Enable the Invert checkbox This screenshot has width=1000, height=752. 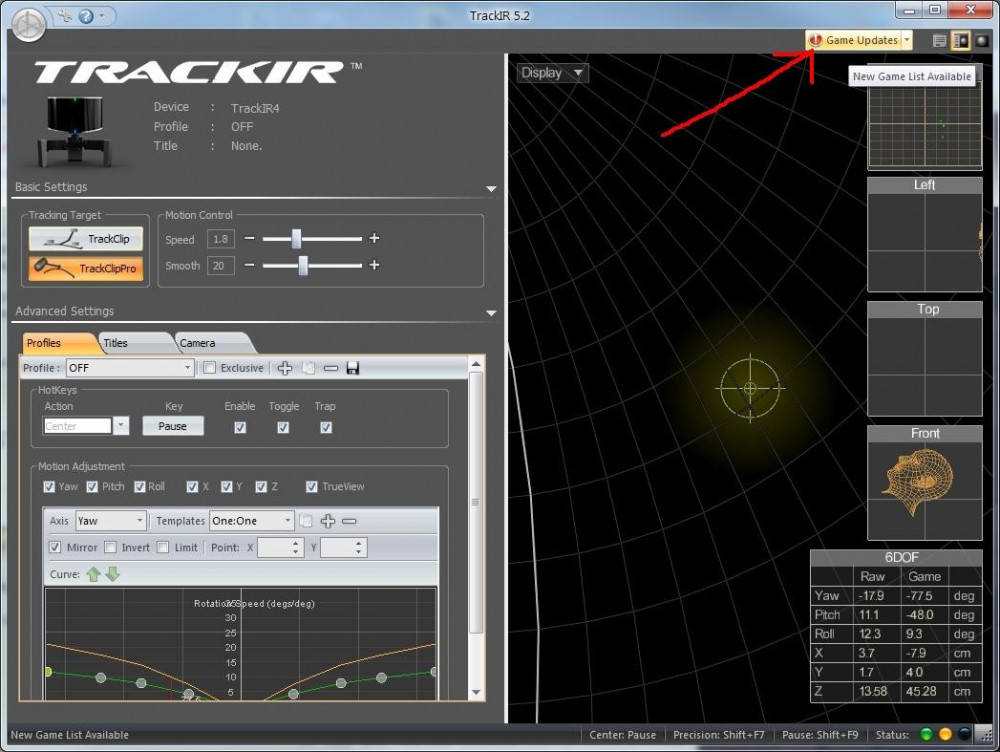(111, 548)
